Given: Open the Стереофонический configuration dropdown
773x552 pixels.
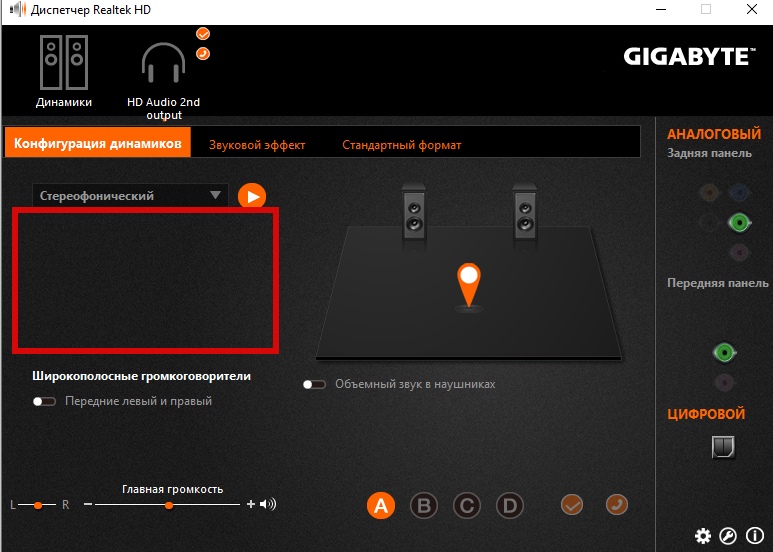Looking at the screenshot, I should click(130, 196).
